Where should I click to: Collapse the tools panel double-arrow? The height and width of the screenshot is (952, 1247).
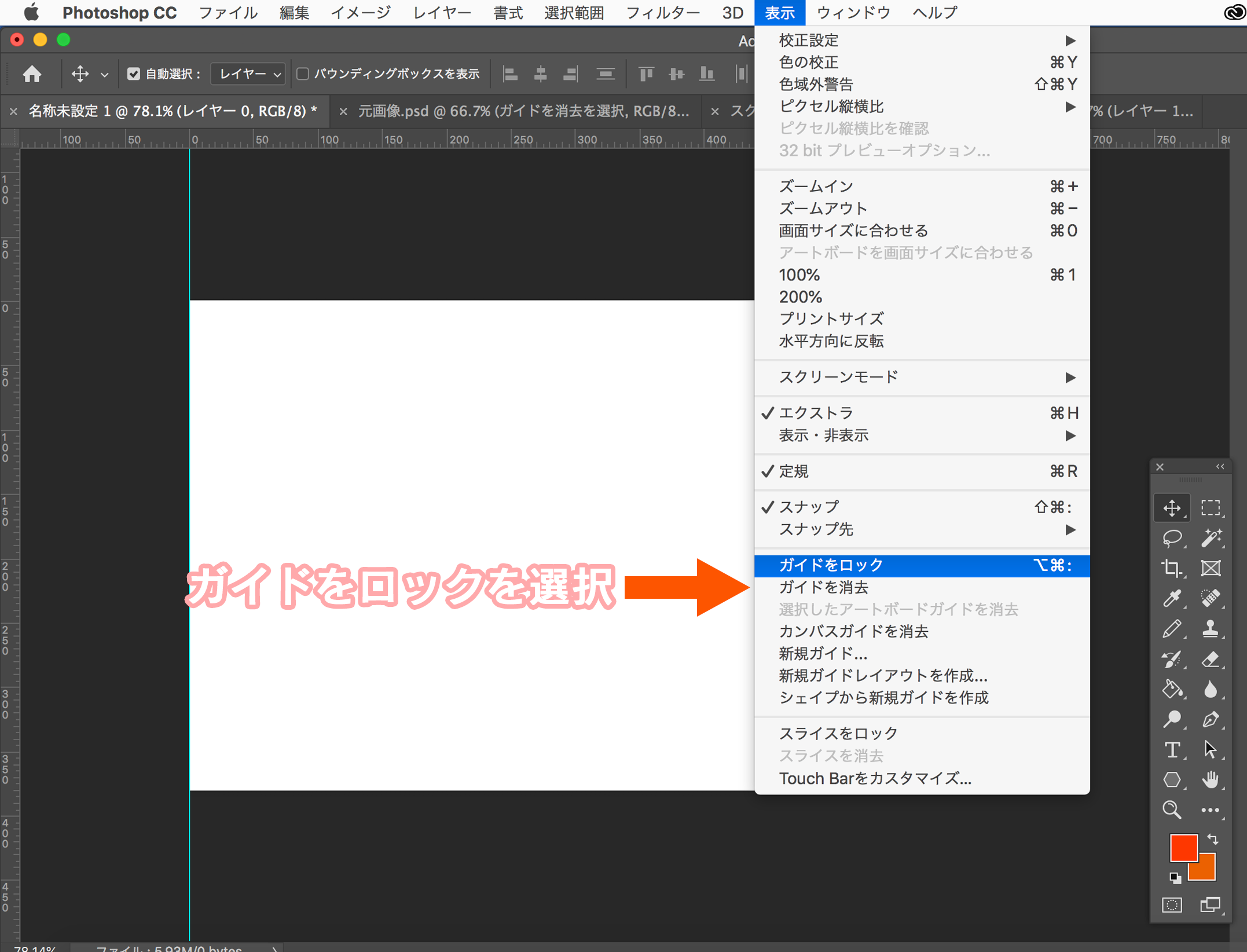1220,467
